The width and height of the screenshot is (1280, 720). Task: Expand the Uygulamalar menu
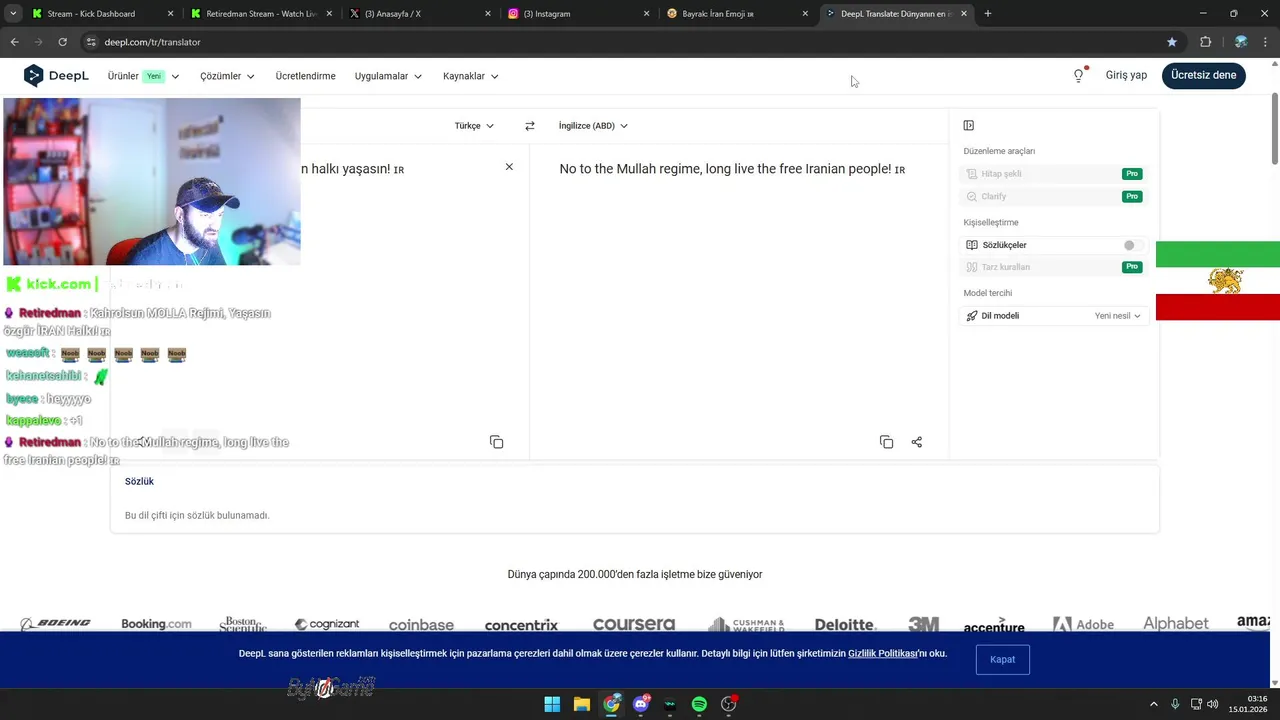coord(388,76)
